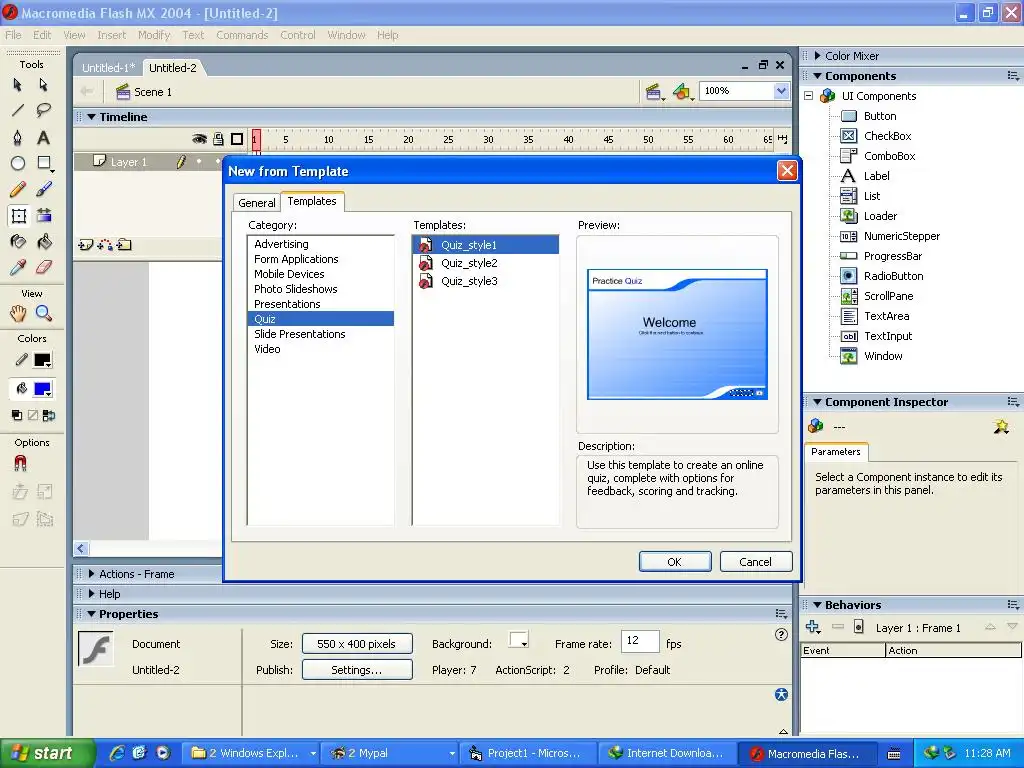The width and height of the screenshot is (1024, 768).
Task: Open the stage zoom 100% dropdown
Action: [x=781, y=91]
